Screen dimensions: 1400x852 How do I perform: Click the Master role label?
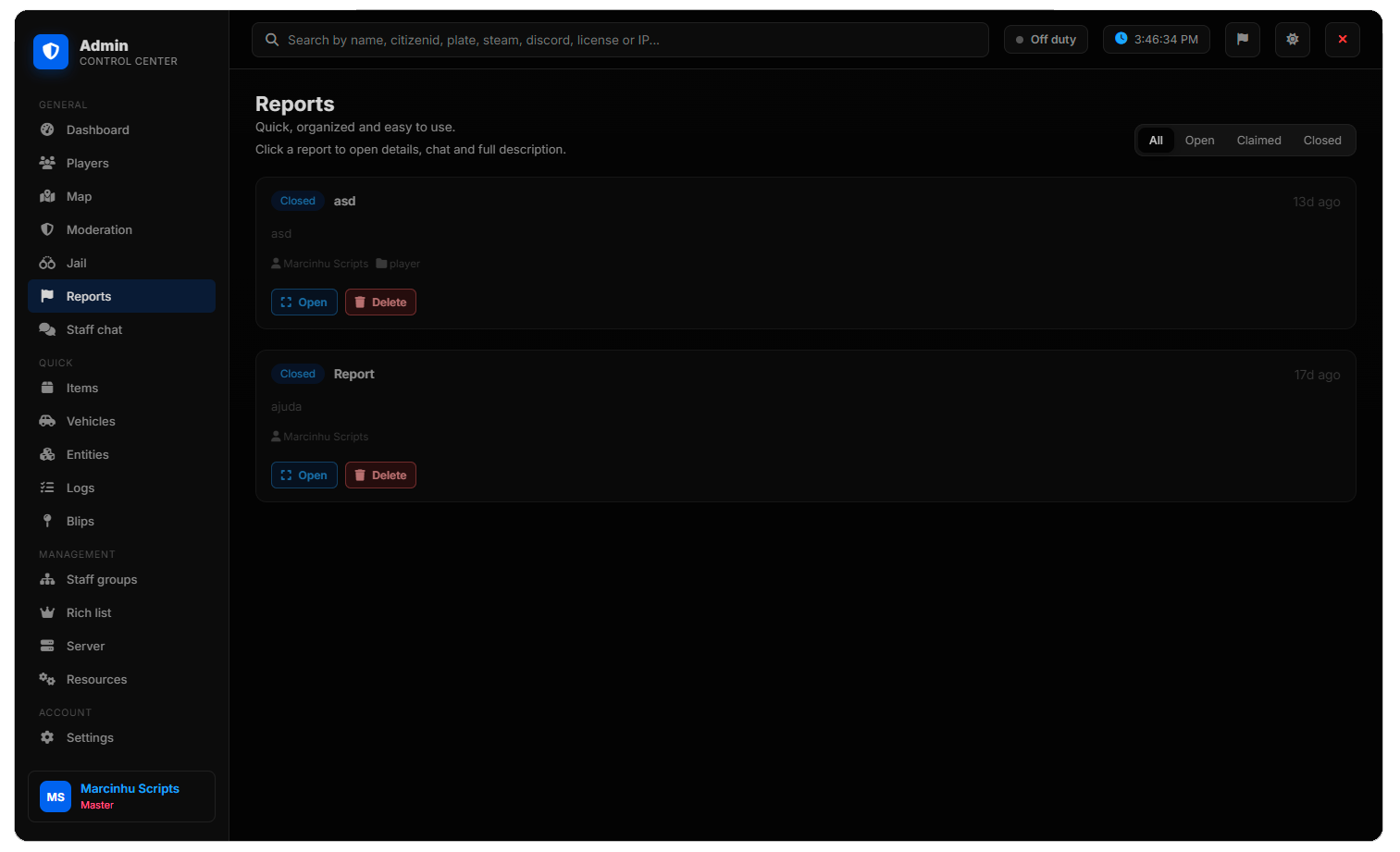click(x=97, y=805)
